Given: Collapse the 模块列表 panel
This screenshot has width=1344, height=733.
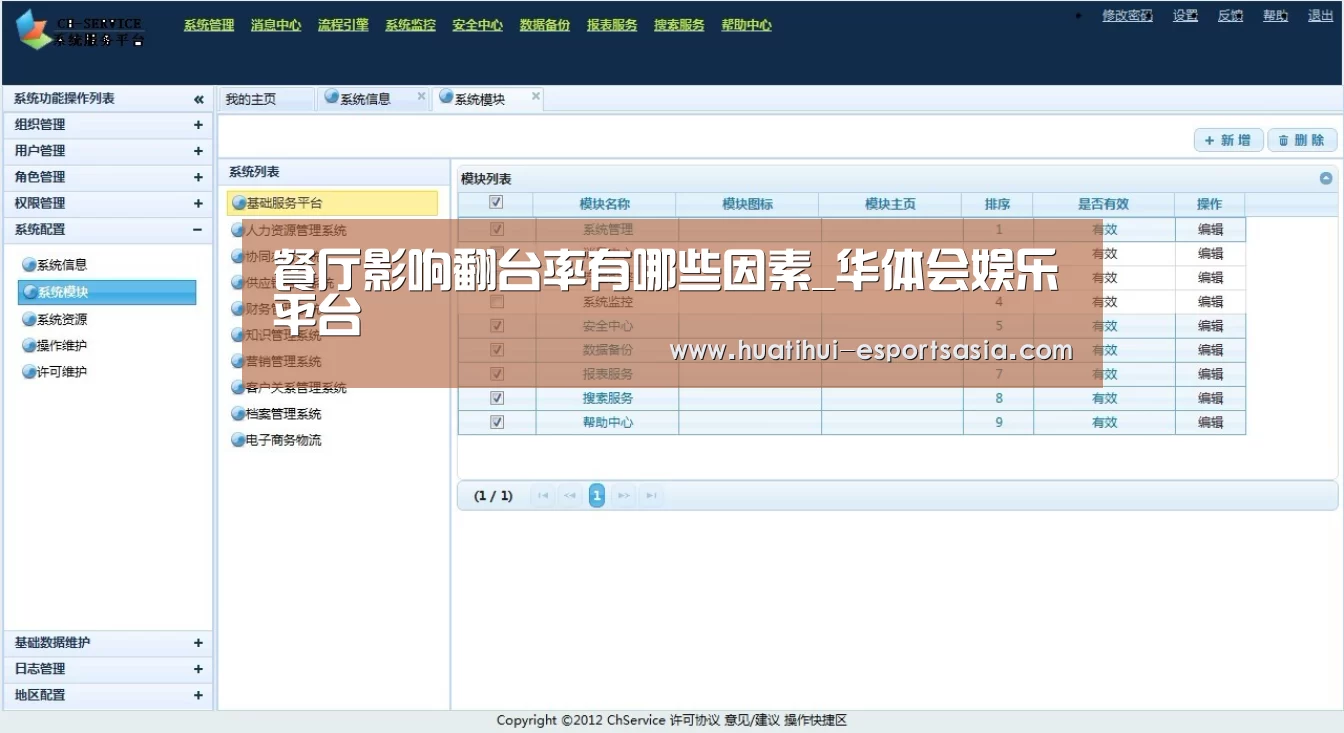Looking at the screenshot, I should pyautogui.click(x=1326, y=178).
